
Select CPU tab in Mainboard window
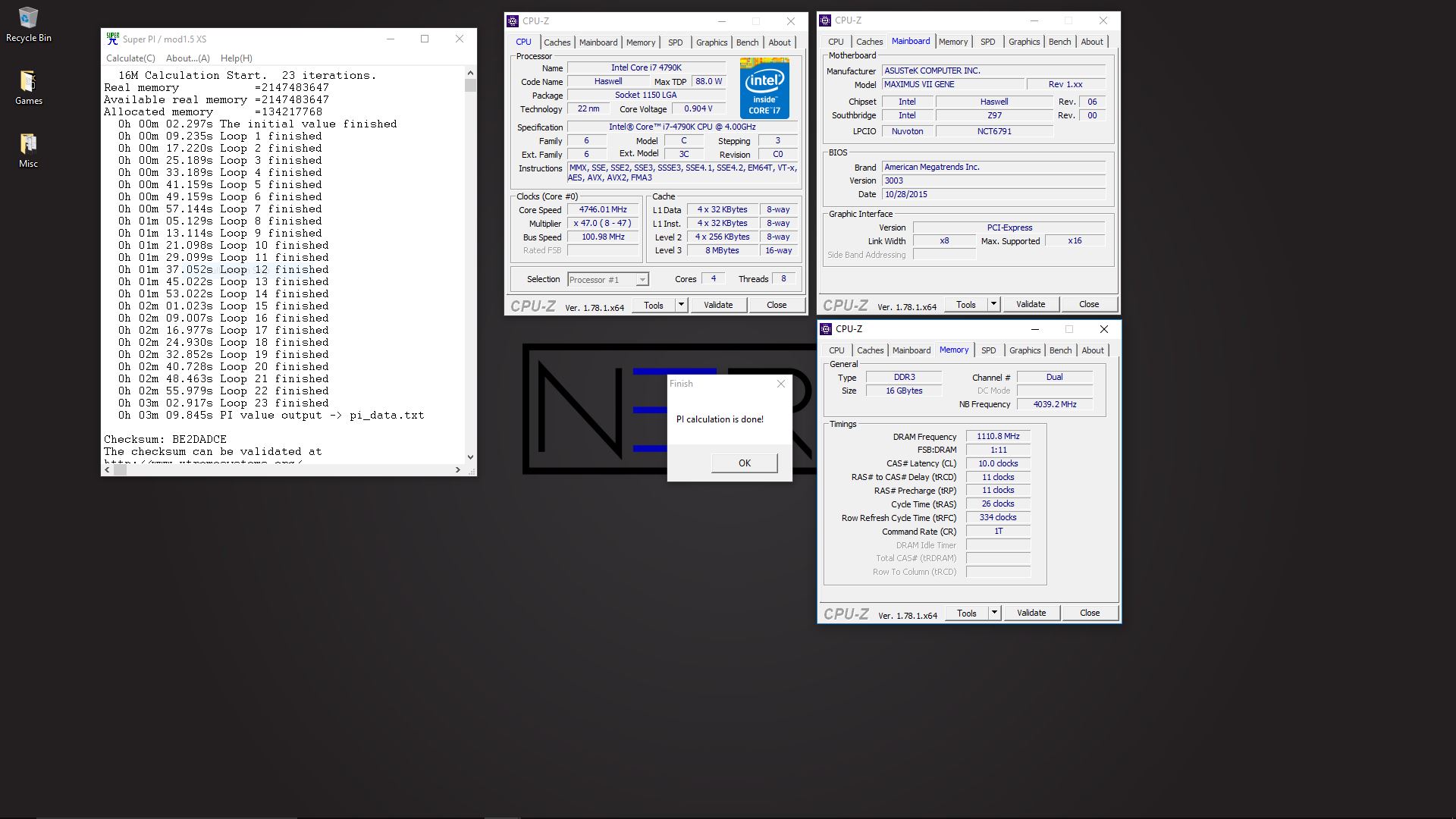coord(836,42)
